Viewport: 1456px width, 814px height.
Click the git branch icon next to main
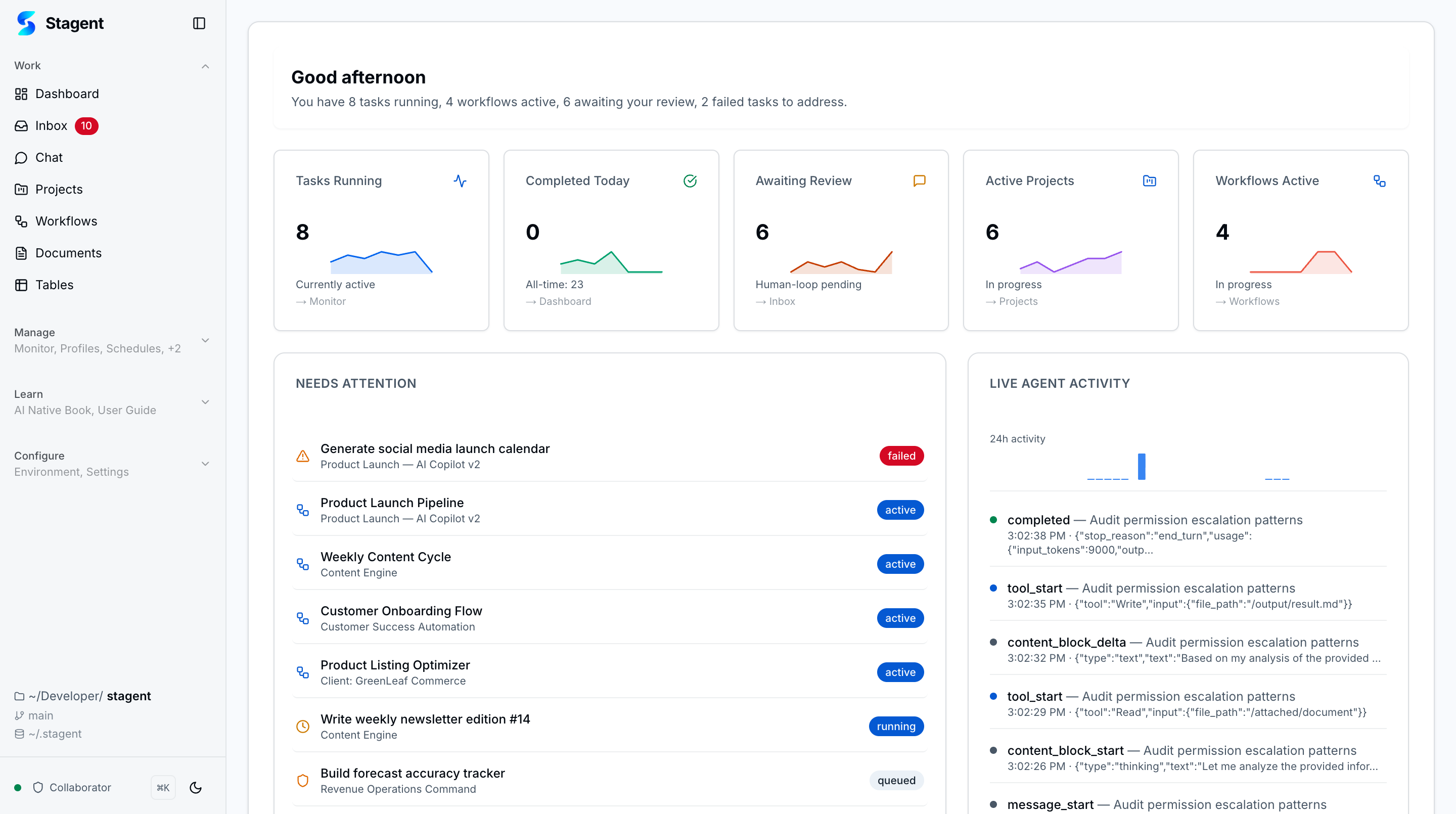coord(20,715)
